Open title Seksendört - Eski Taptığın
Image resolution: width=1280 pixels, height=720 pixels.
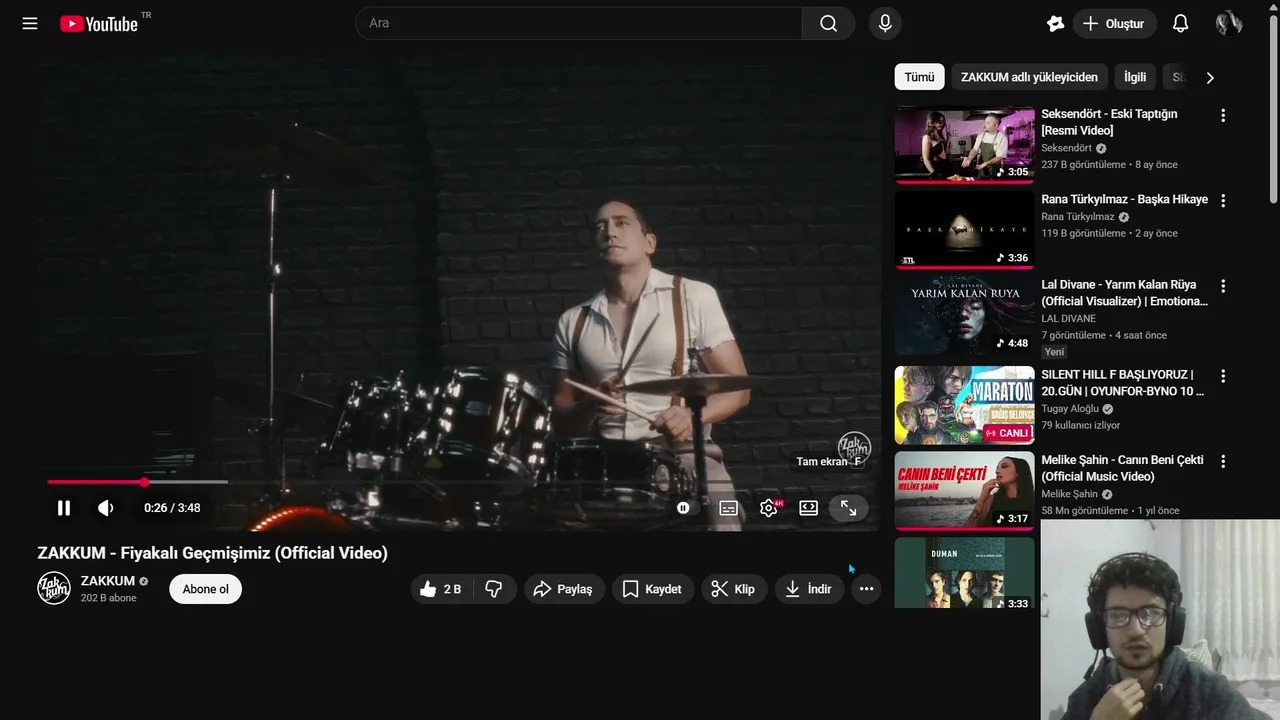pyautogui.click(x=1109, y=122)
